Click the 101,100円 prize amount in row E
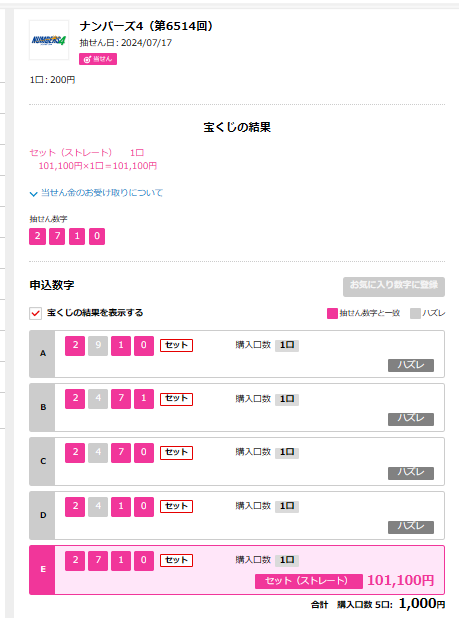 pos(400,581)
